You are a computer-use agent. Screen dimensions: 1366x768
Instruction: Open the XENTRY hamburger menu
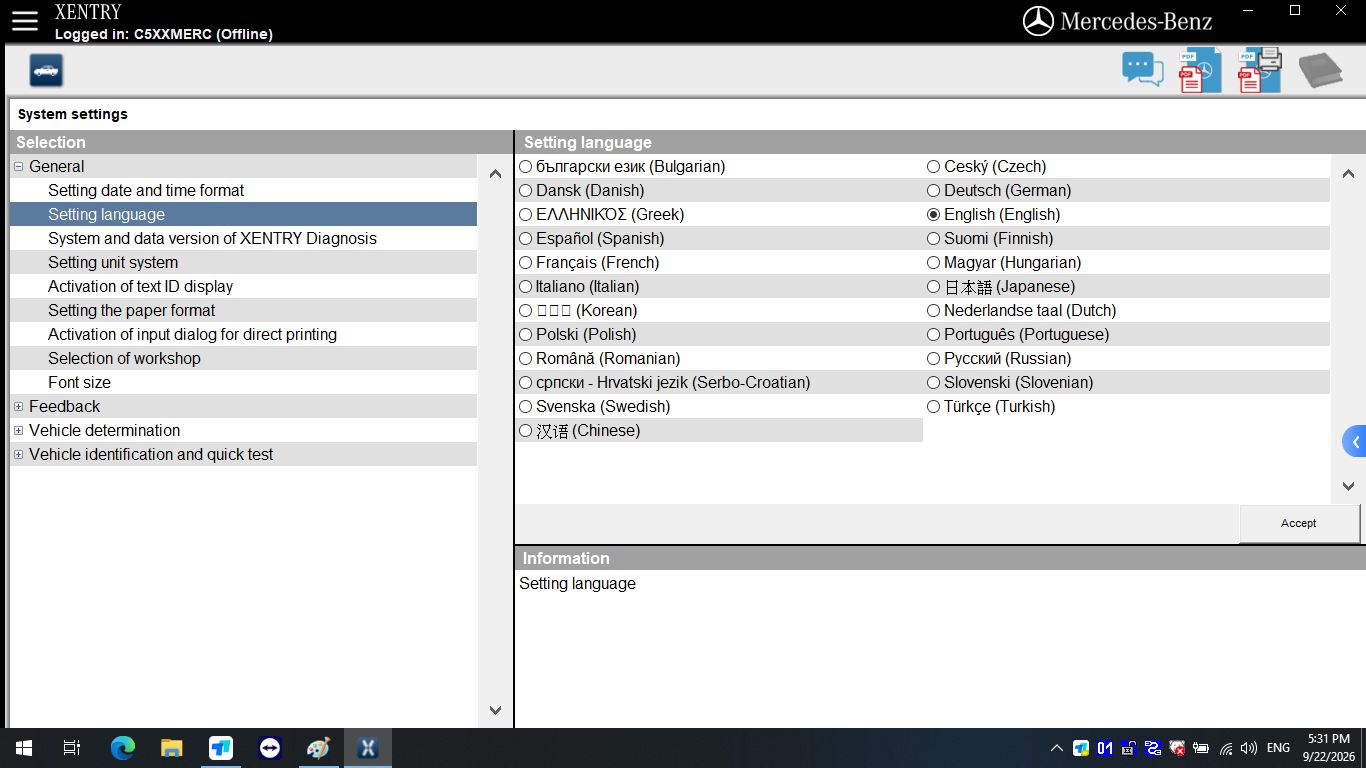point(25,21)
